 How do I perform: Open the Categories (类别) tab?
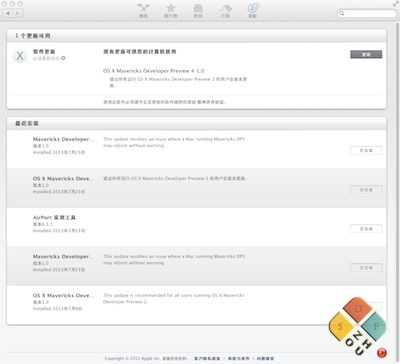(198, 11)
